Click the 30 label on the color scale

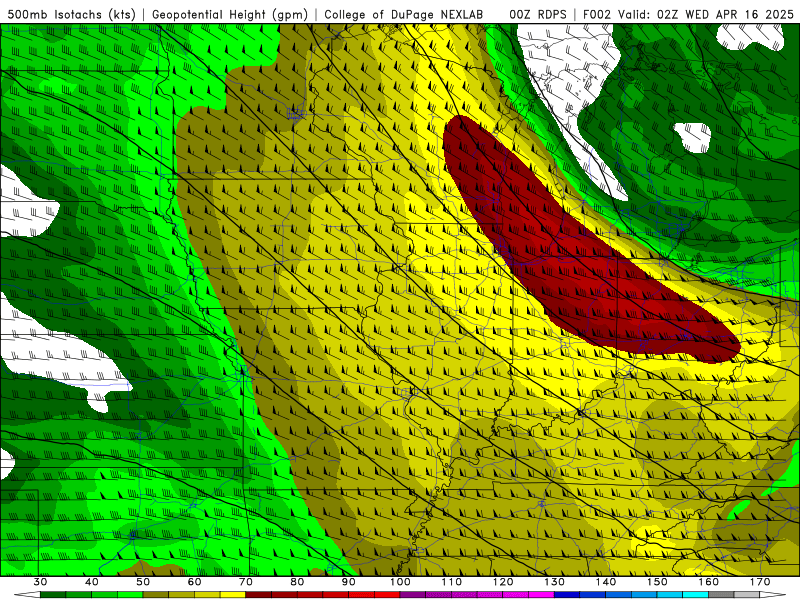(40, 582)
